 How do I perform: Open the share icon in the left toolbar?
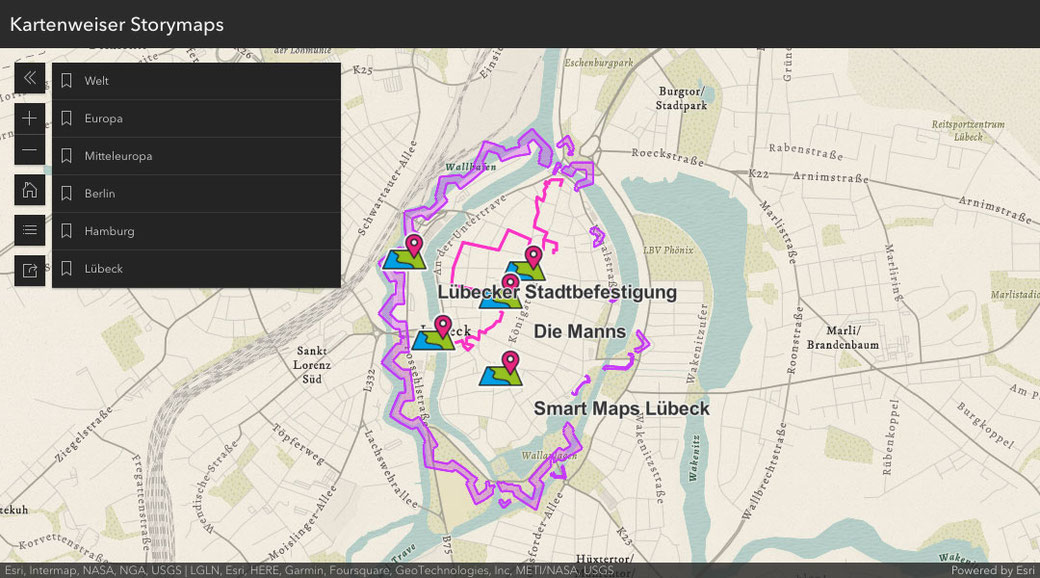(30, 270)
